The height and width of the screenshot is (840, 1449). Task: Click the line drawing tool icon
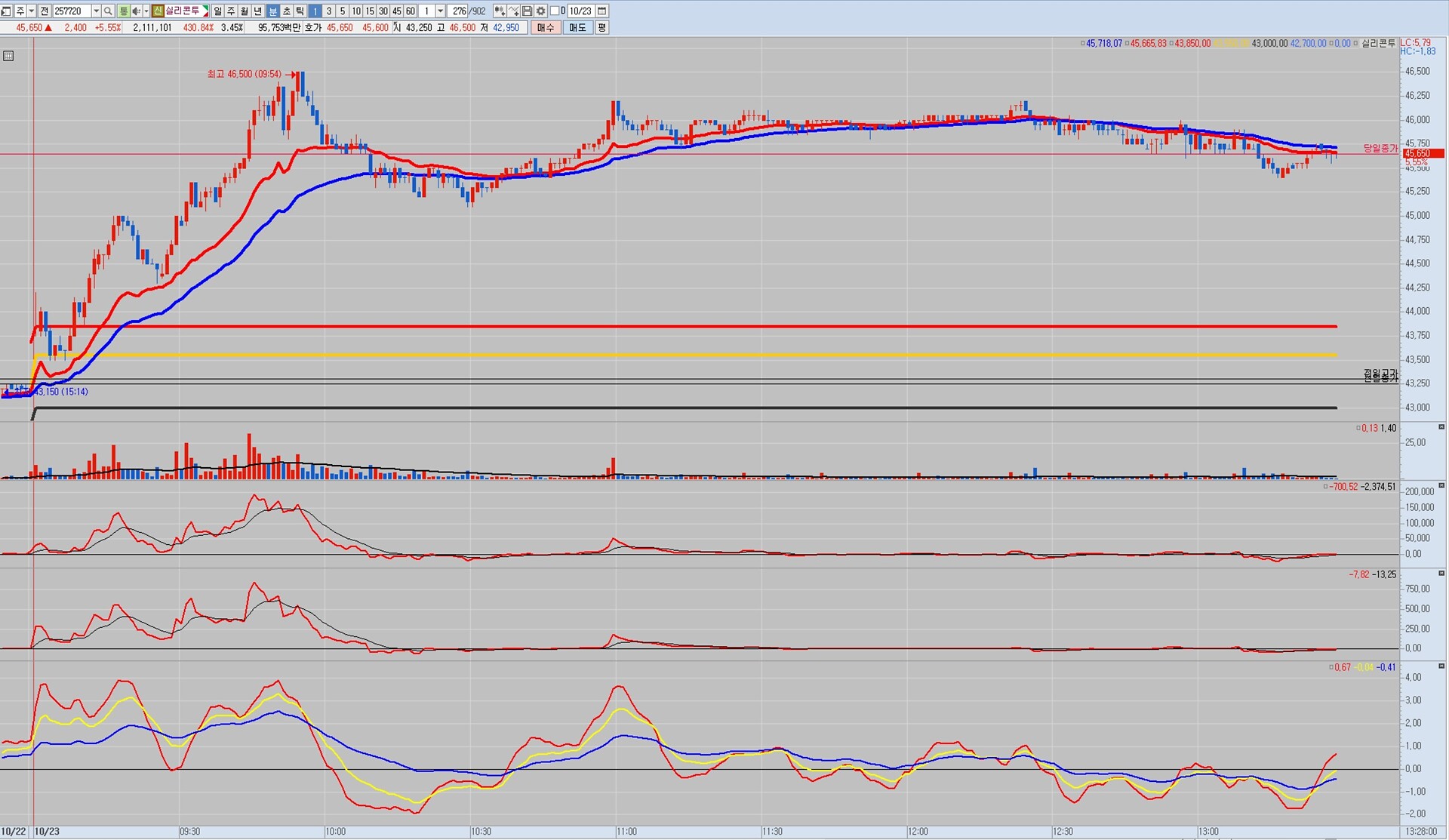pos(513,11)
